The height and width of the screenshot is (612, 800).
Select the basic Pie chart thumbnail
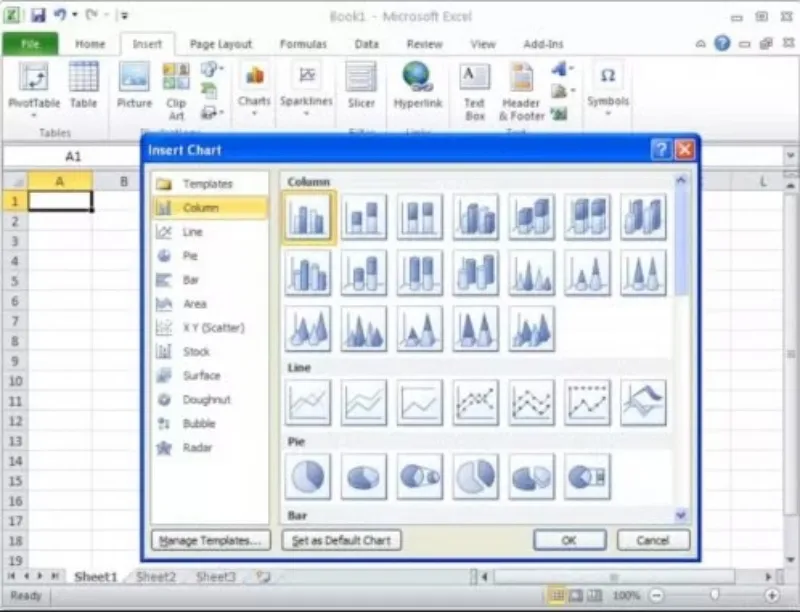[x=308, y=476]
